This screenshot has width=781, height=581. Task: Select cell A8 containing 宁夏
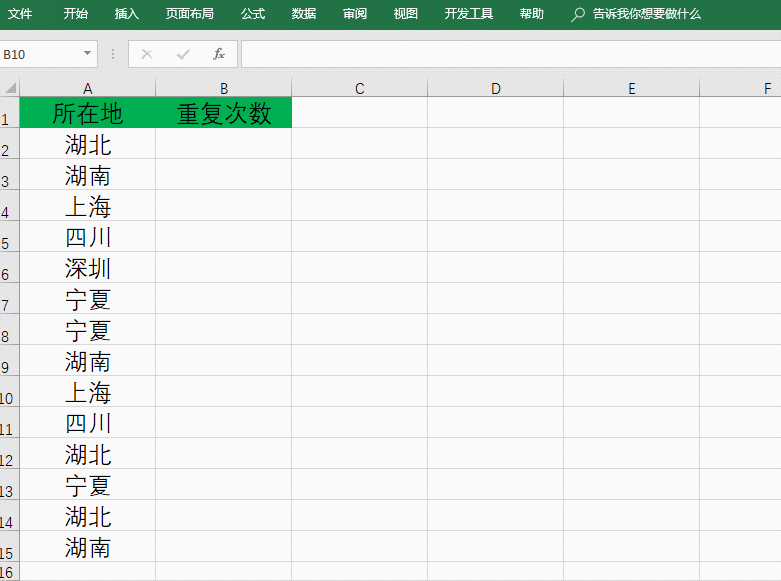tap(88, 329)
